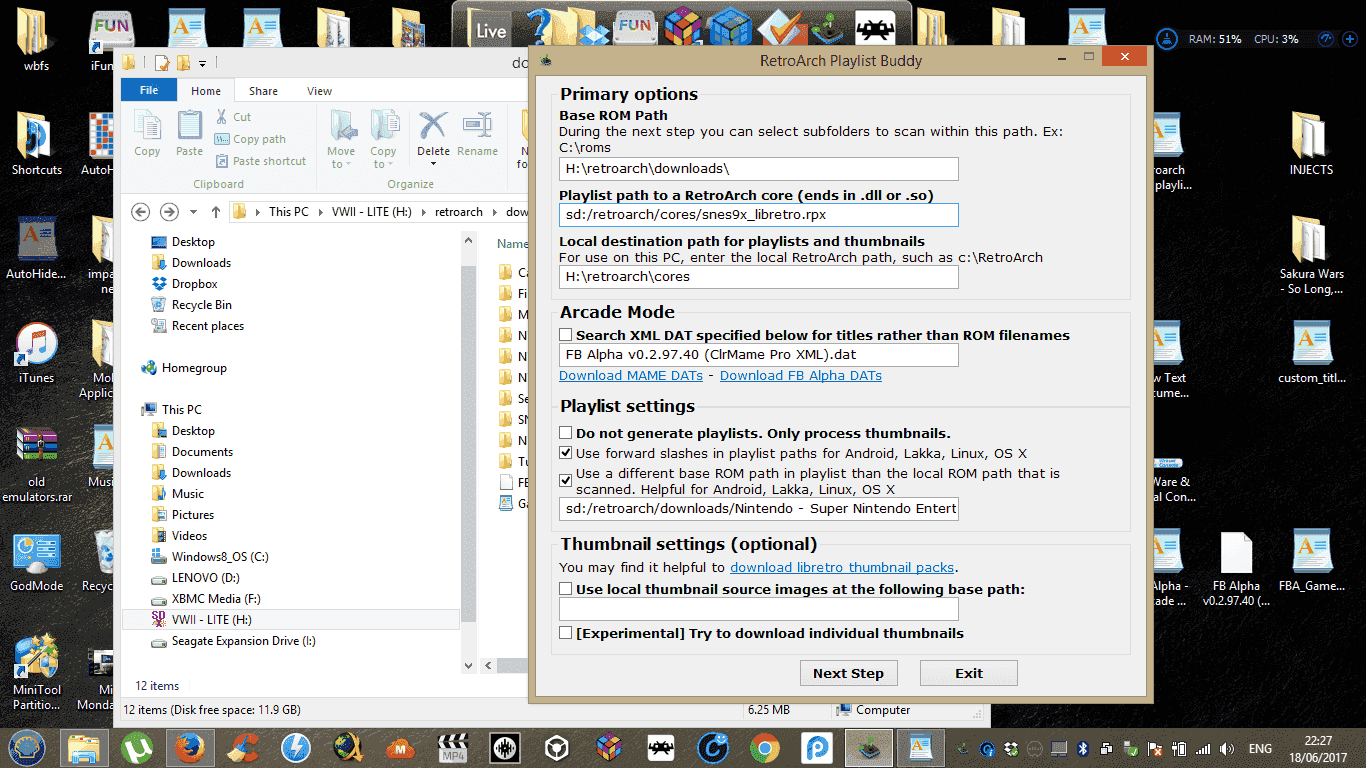Open GodMode desktop icon
This screenshot has height=768, width=1366.
tap(36, 562)
